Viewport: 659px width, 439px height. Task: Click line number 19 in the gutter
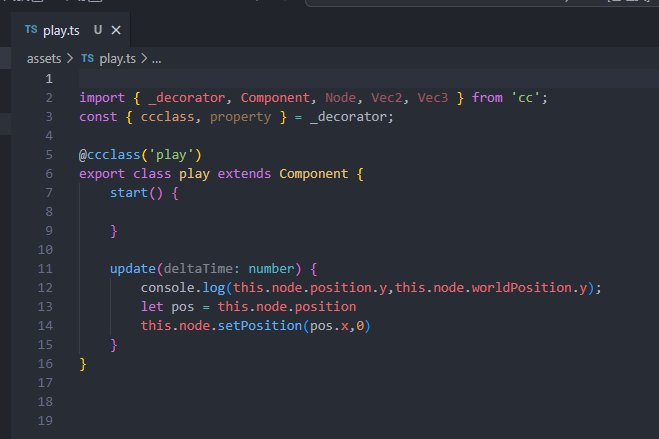(45, 421)
